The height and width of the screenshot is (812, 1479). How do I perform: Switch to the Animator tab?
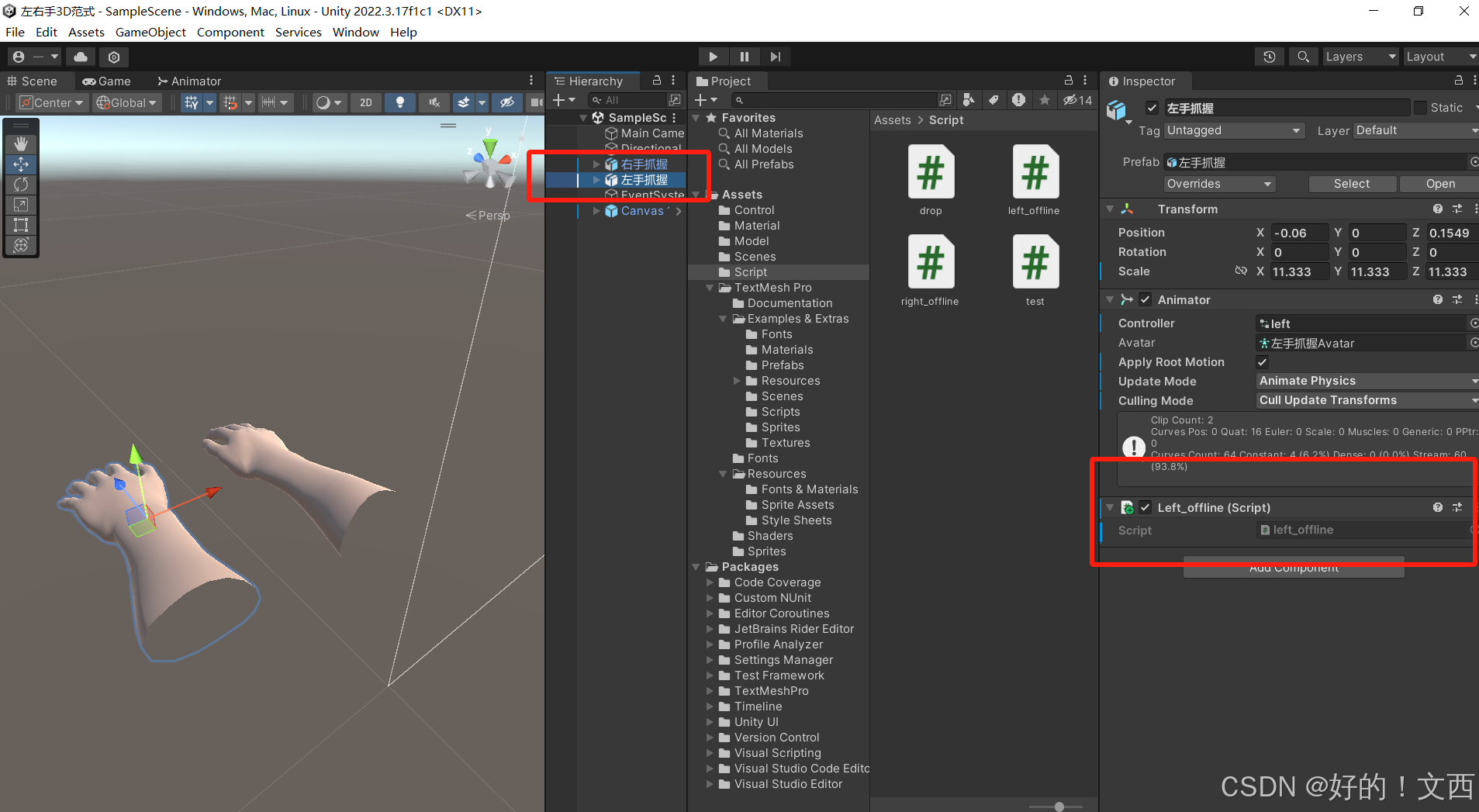click(x=189, y=81)
